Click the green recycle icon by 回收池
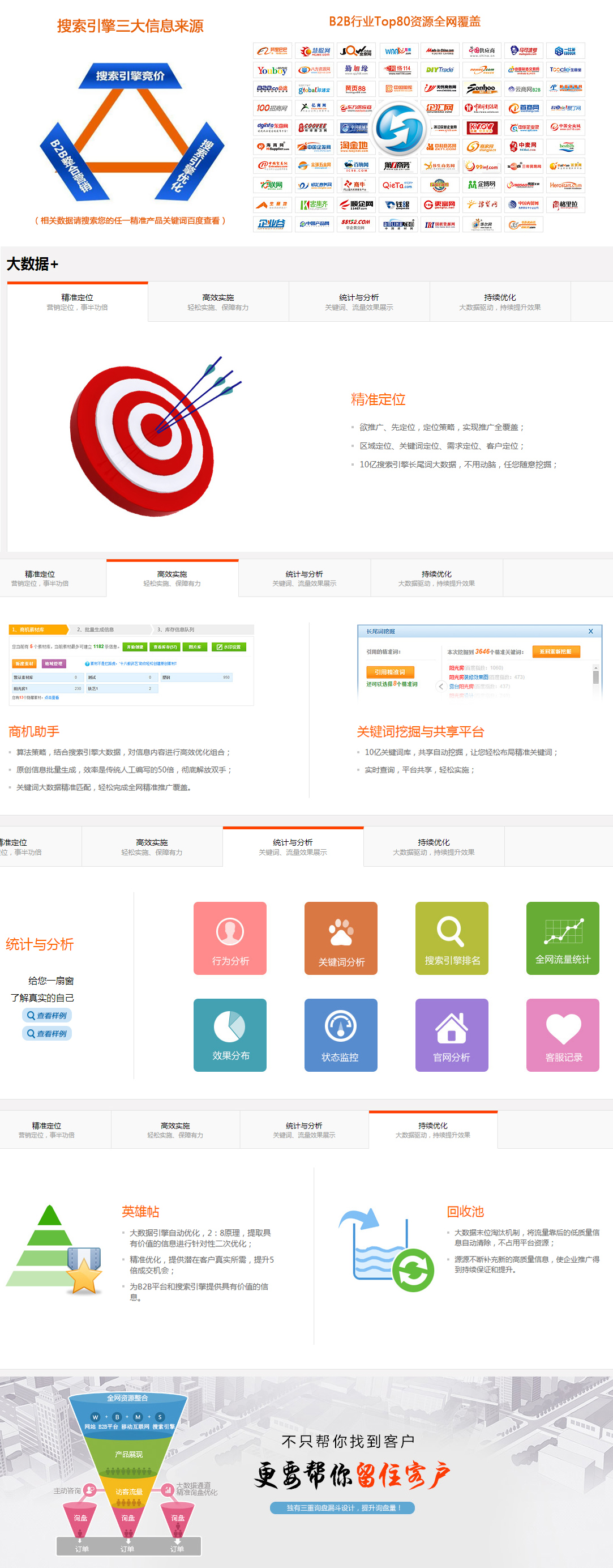The height and width of the screenshot is (1568, 613). click(x=413, y=1271)
